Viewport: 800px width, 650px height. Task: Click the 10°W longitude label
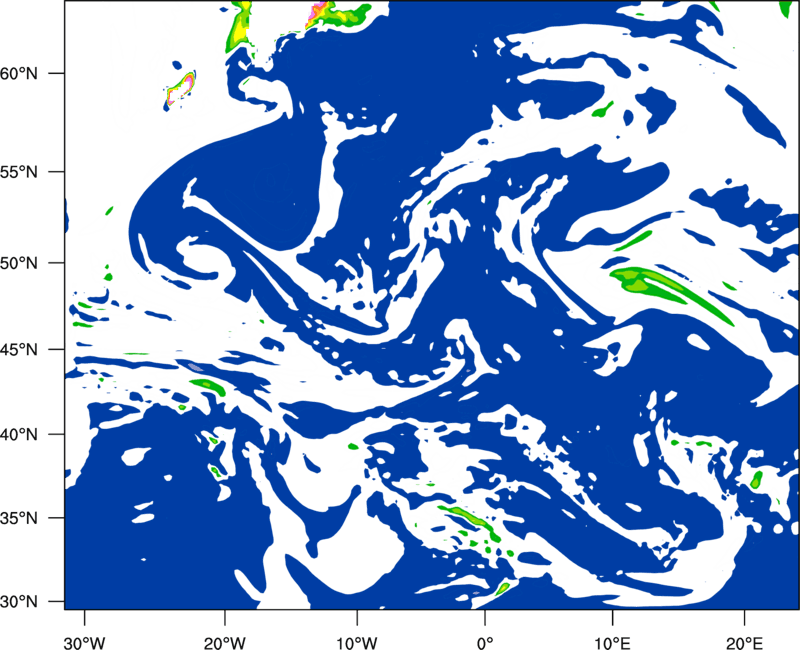356,643
